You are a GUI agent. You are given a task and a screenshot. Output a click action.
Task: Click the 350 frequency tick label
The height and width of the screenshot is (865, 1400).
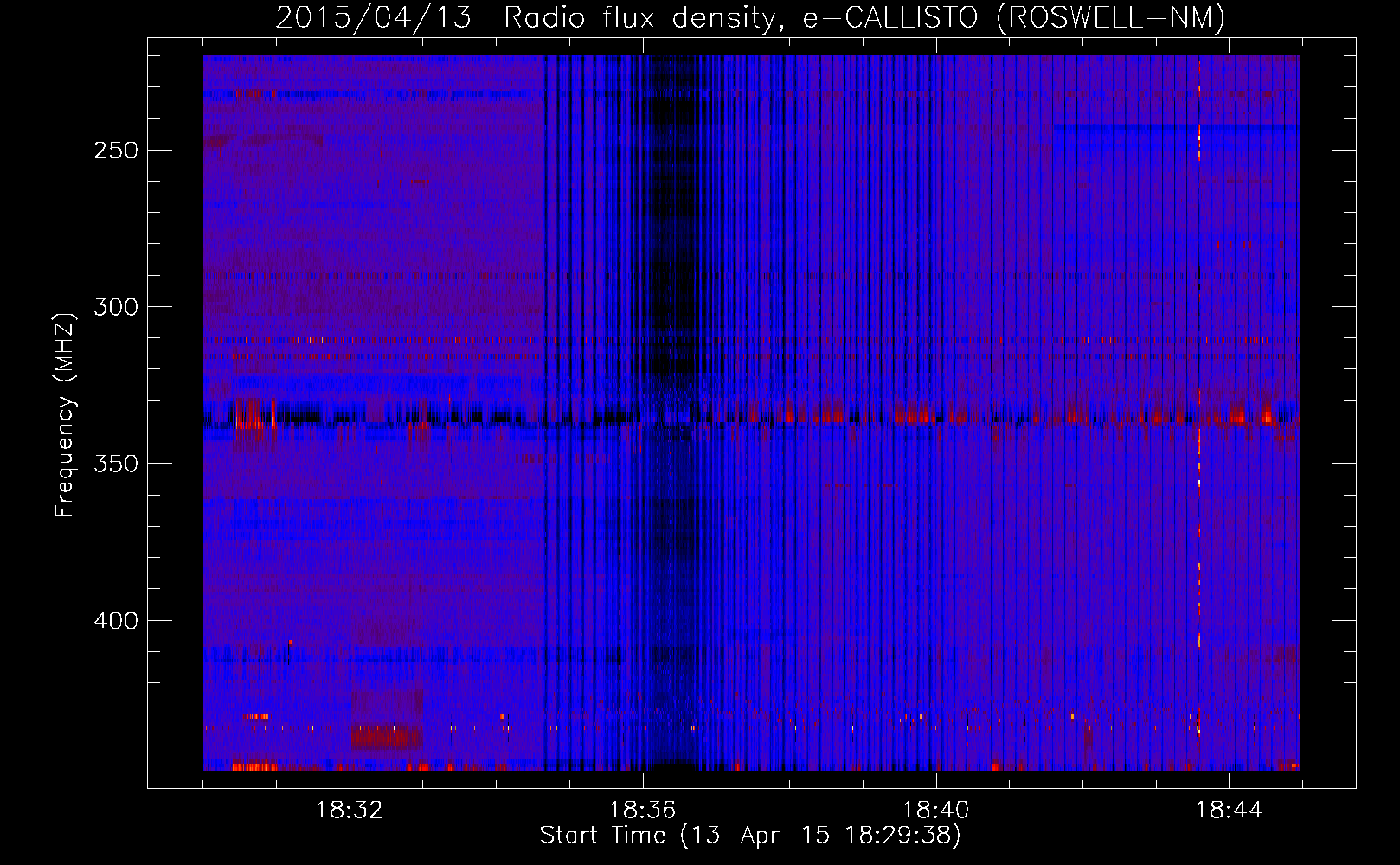116,464
